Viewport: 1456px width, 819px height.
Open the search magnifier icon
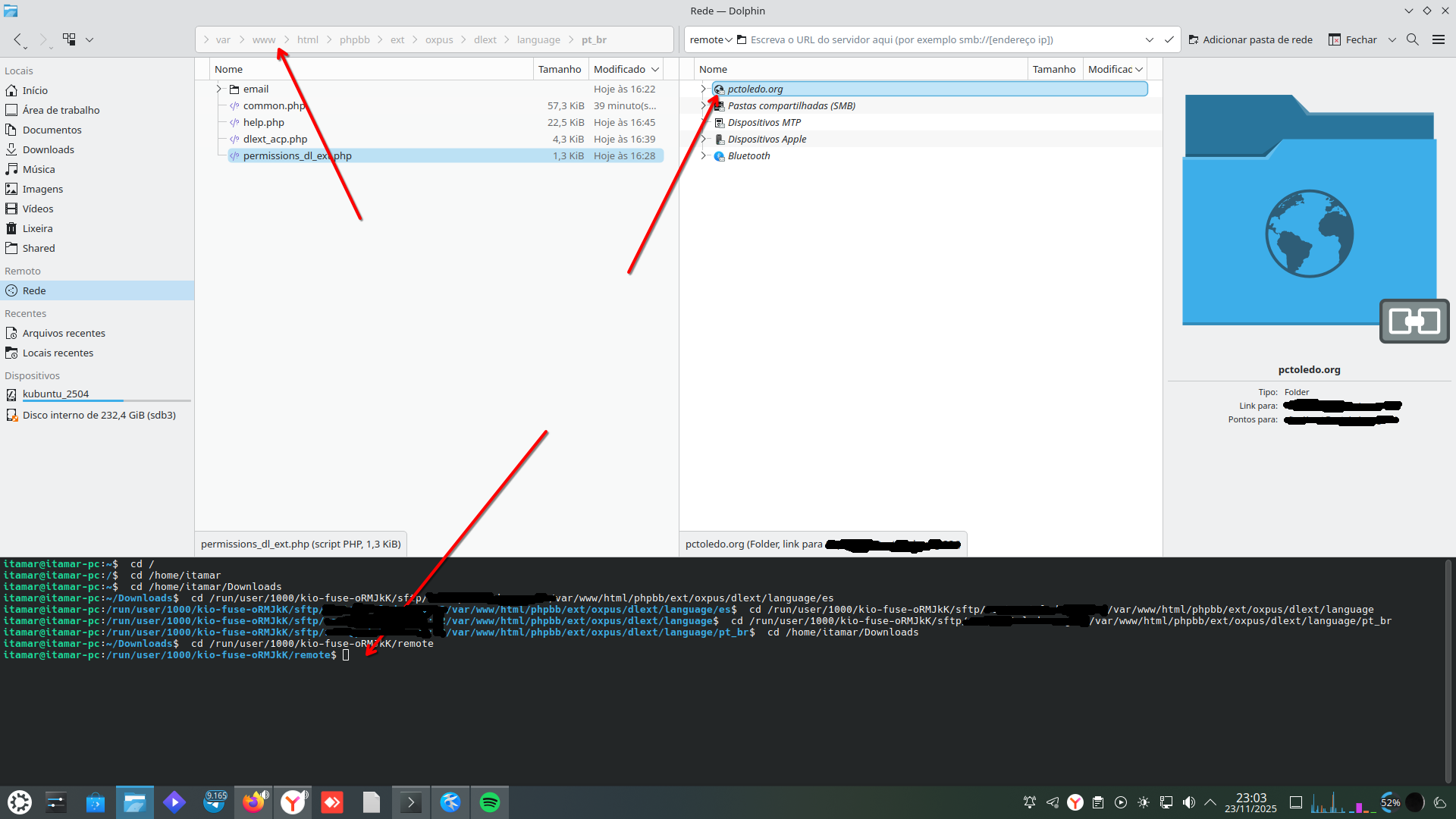(1412, 39)
